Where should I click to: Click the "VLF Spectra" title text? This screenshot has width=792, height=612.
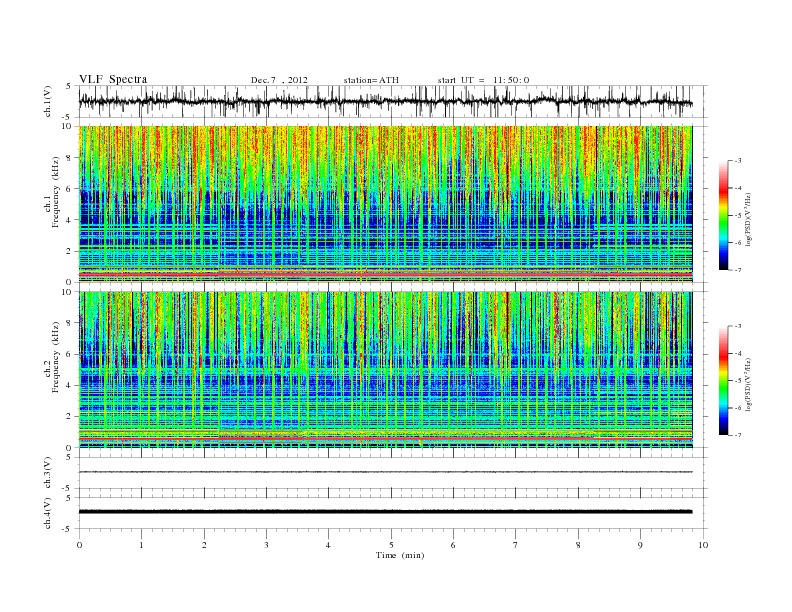113,79
